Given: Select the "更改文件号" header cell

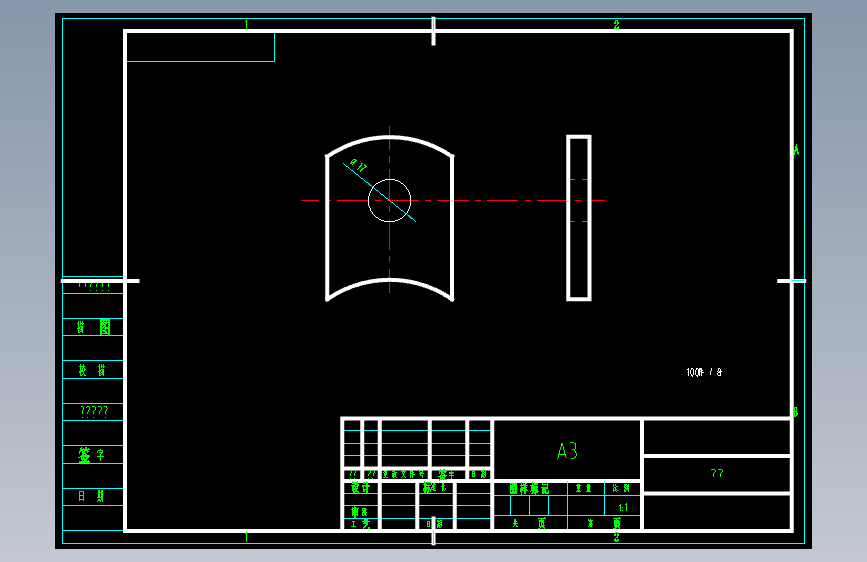Looking at the screenshot, I should 404,474.
